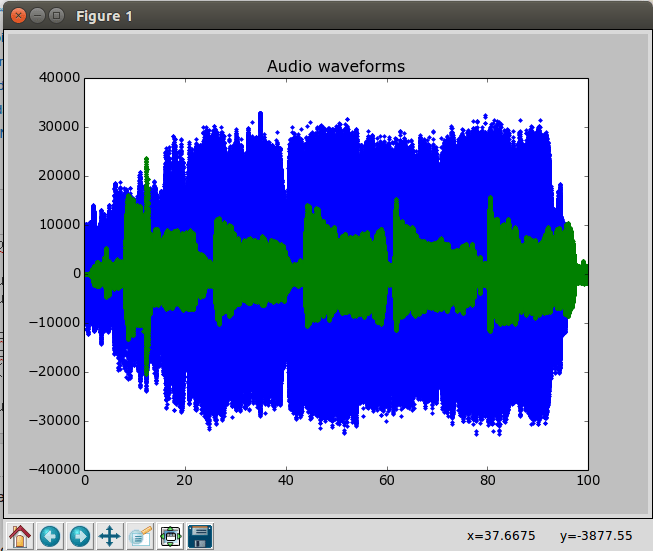Click the x-axis label 100
Viewport: 653px width, 551px height.
(x=588, y=481)
